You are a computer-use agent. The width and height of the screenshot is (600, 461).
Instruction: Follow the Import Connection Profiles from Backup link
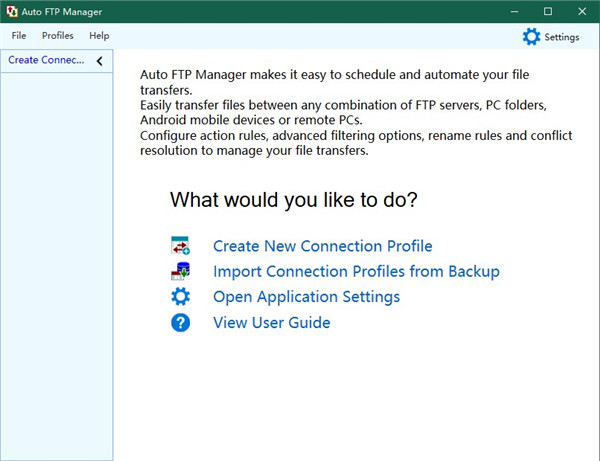coord(356,271)
